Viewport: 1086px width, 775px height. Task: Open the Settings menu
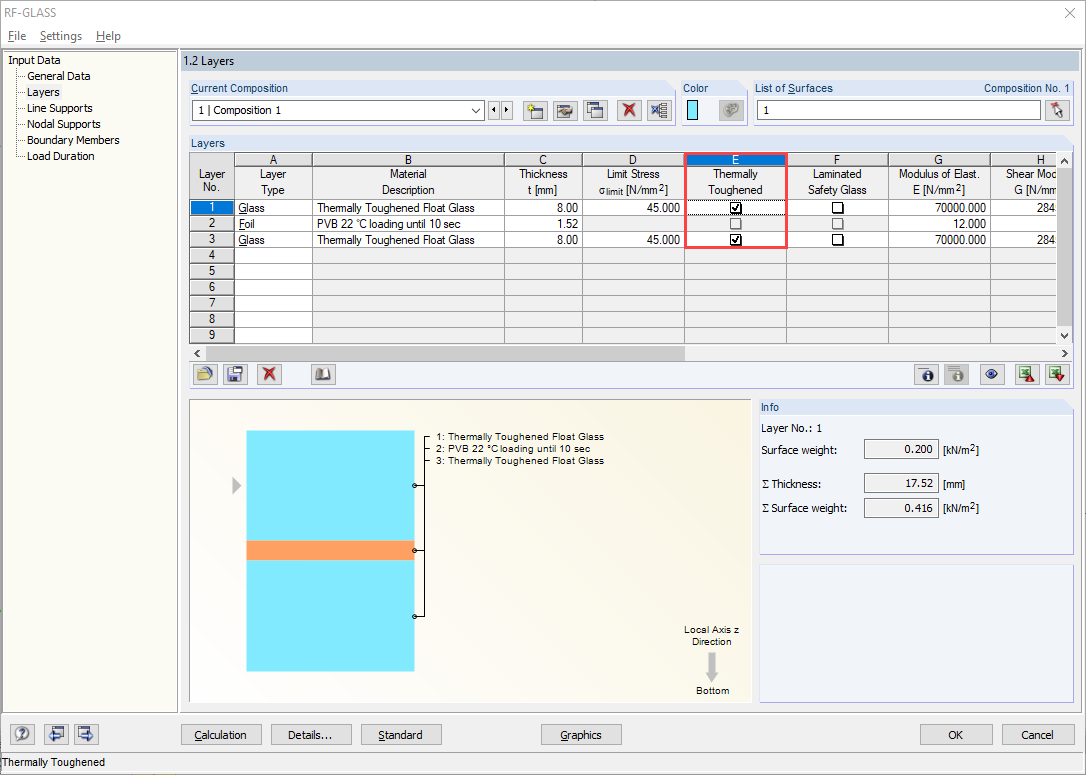[61, 36]
